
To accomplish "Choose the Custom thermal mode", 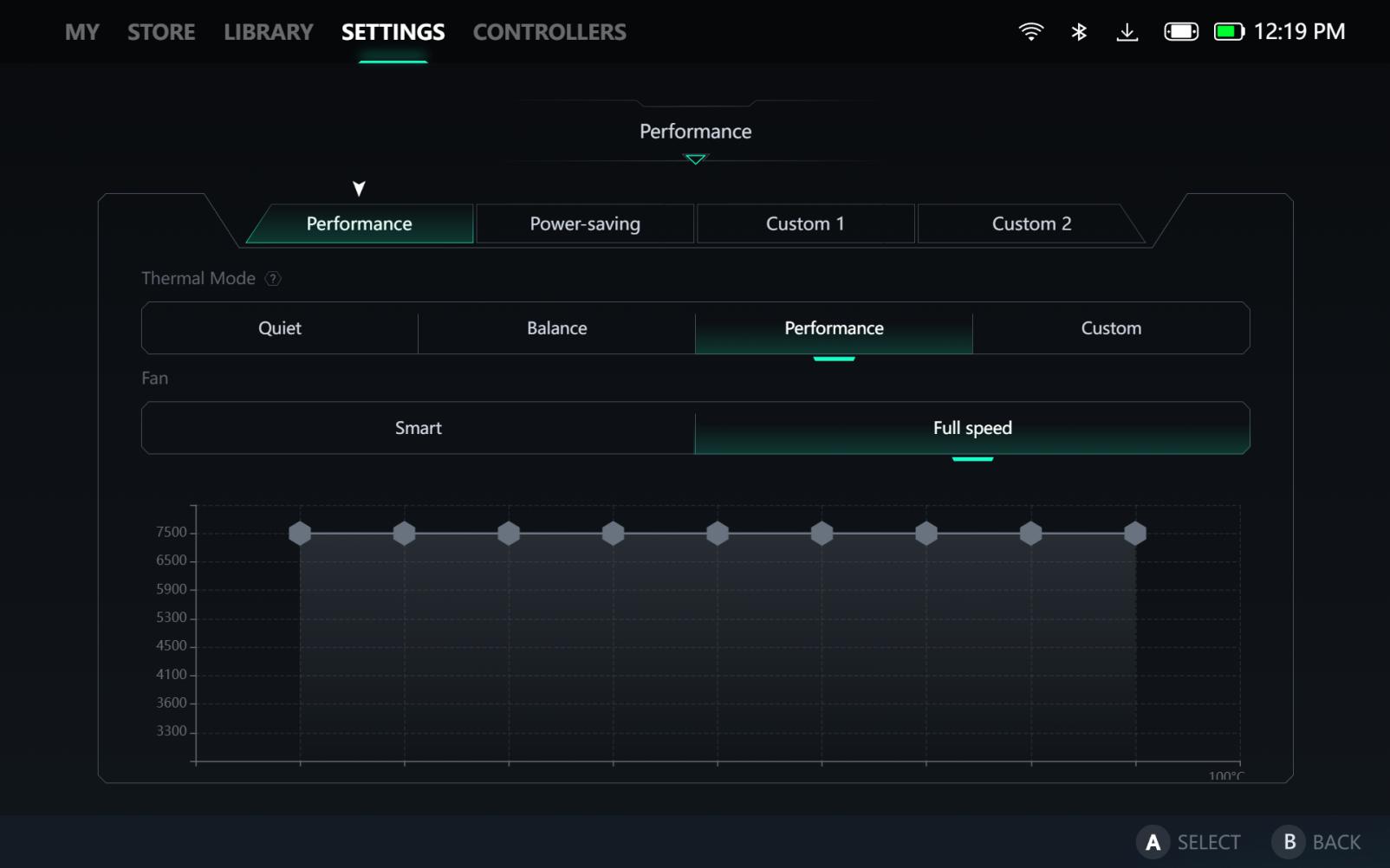I will (x=1110, y=328).
